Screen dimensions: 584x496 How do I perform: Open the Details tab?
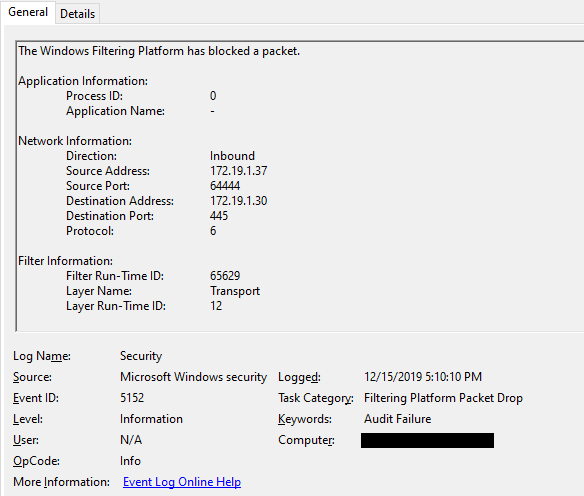77,14
